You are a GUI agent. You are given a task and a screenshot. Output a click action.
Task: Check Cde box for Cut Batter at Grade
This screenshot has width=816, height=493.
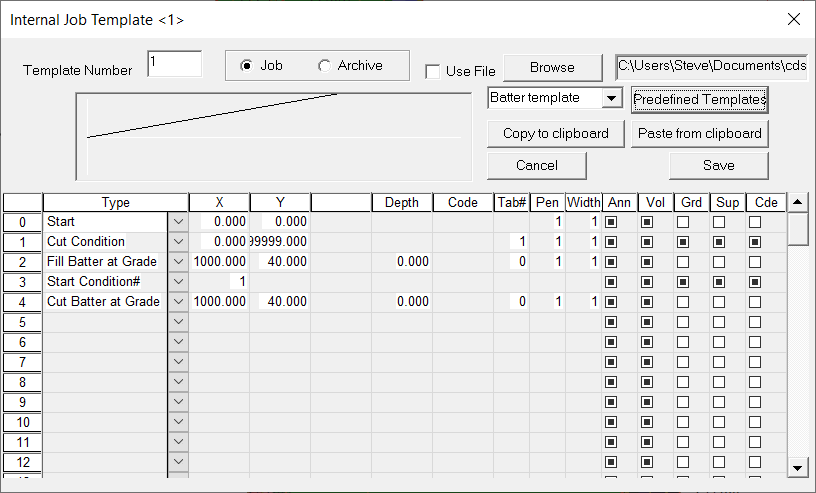point(755,301)
